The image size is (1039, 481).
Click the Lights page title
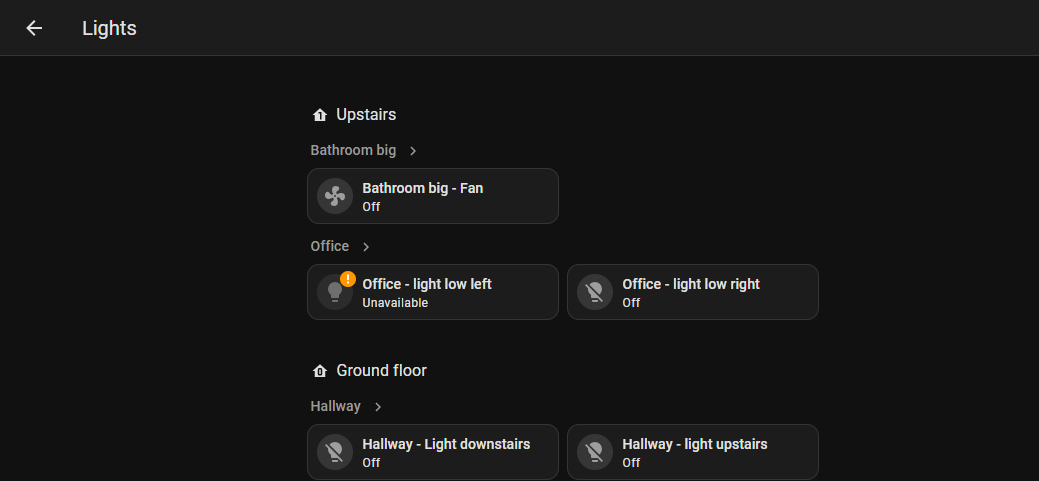tap(109, 28)
